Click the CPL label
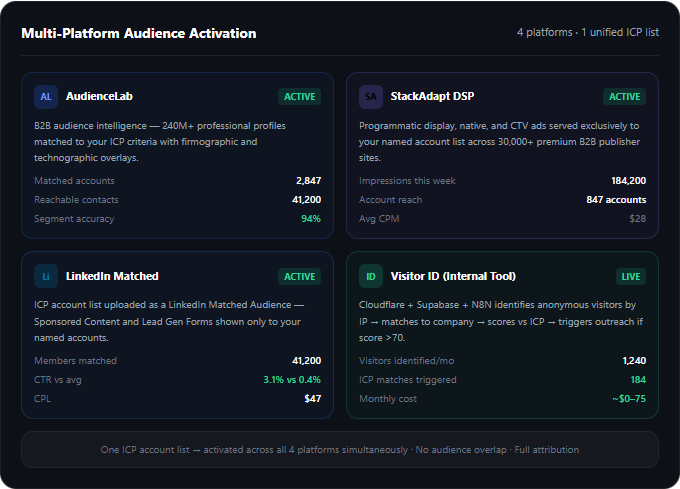Viewport: 680px width, 489px height. 42,399
